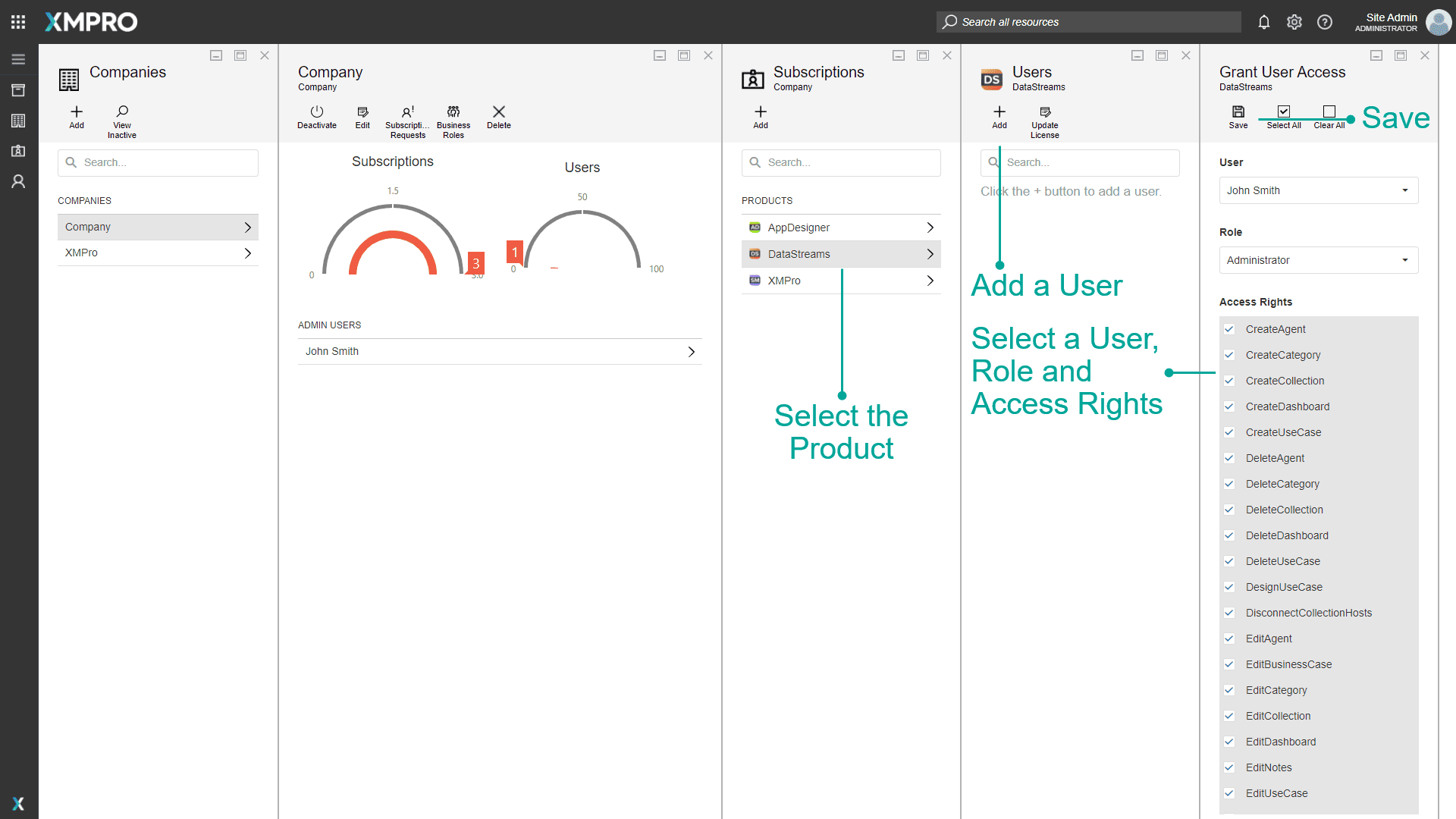This screenshot has width=1456, height=819.
Task: Toggle the DeleteDashboard checkbox
Action: point(1229,535)
